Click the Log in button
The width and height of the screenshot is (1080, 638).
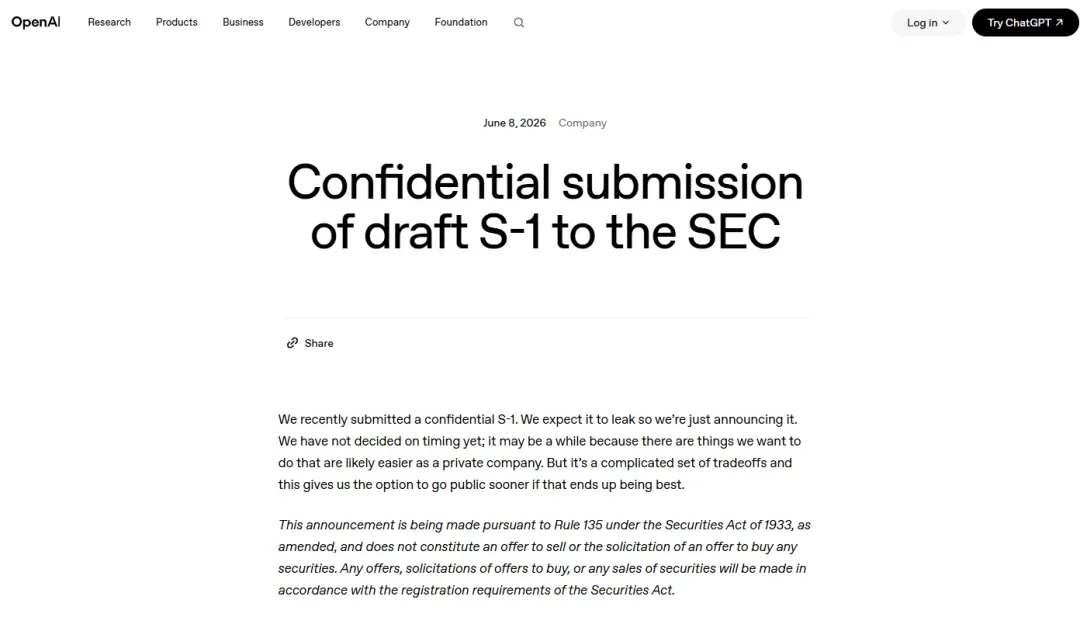(x=928, y=23)
